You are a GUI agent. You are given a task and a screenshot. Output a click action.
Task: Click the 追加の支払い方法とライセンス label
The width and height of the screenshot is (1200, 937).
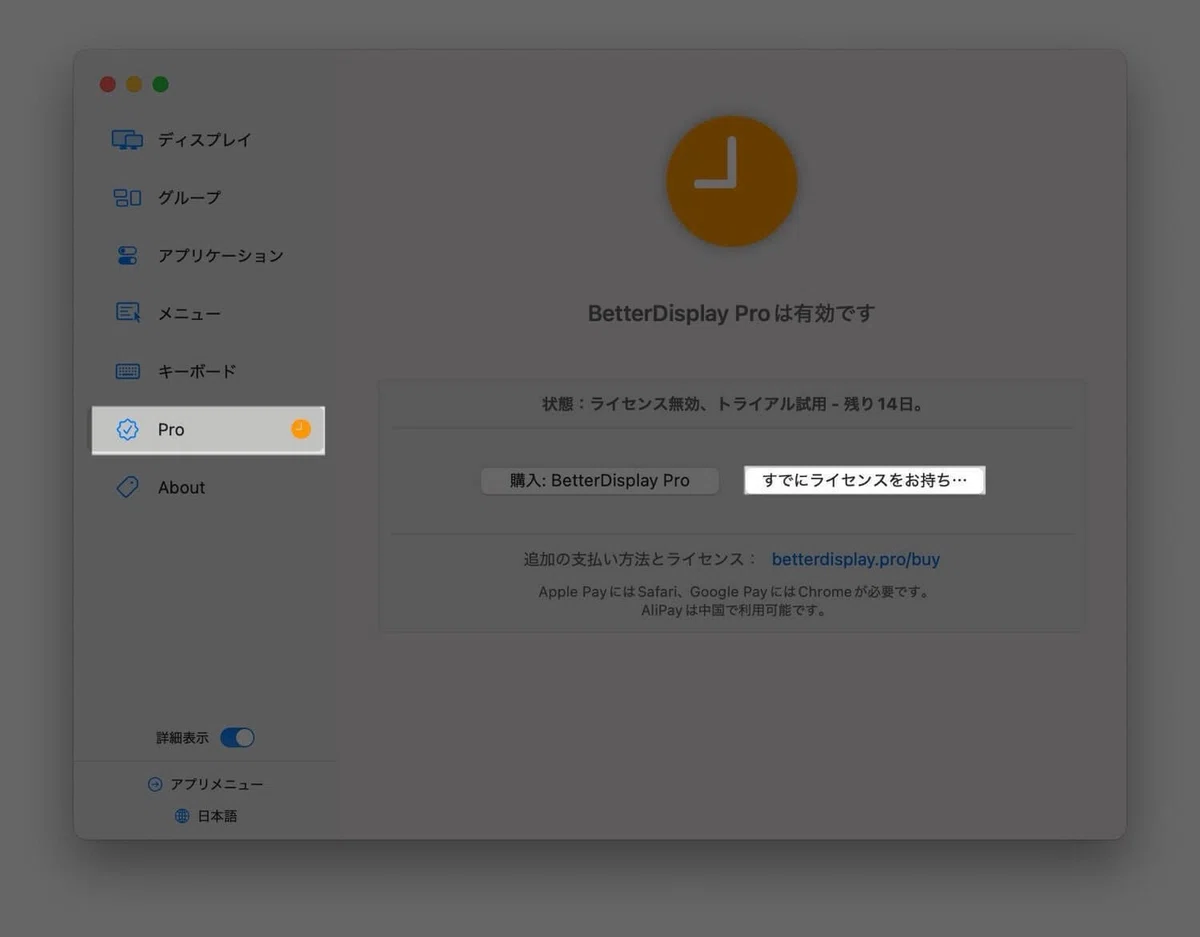[x=640, y=560]
